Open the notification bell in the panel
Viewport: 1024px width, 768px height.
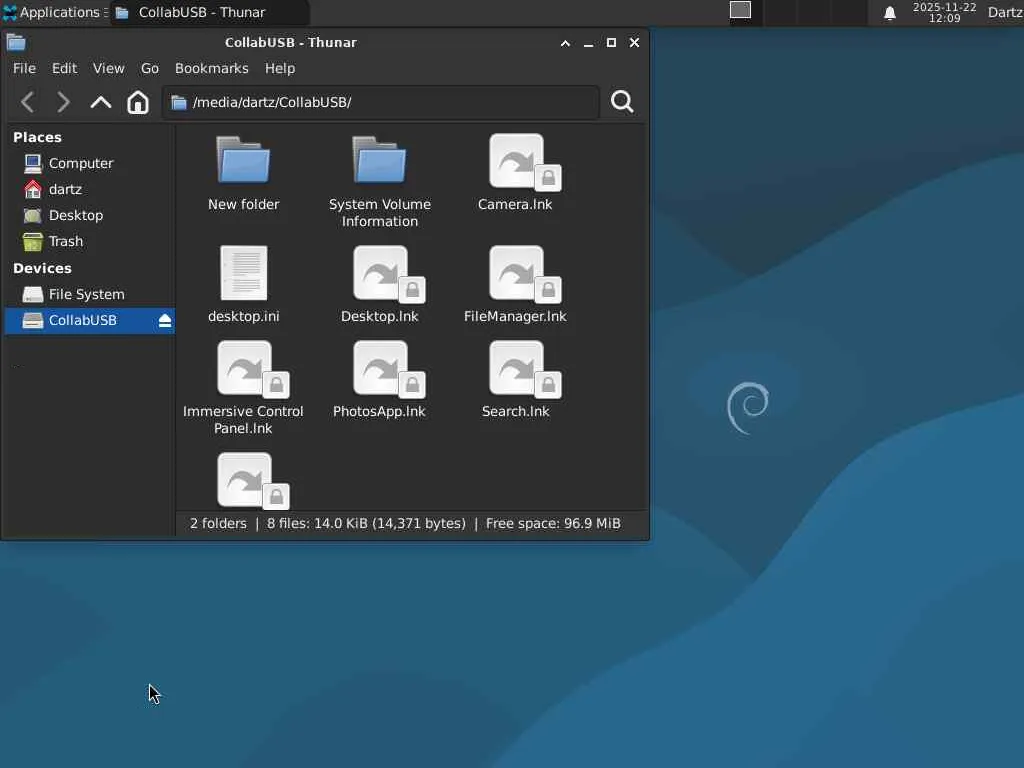pyautogui.click(x=889, y=13)
